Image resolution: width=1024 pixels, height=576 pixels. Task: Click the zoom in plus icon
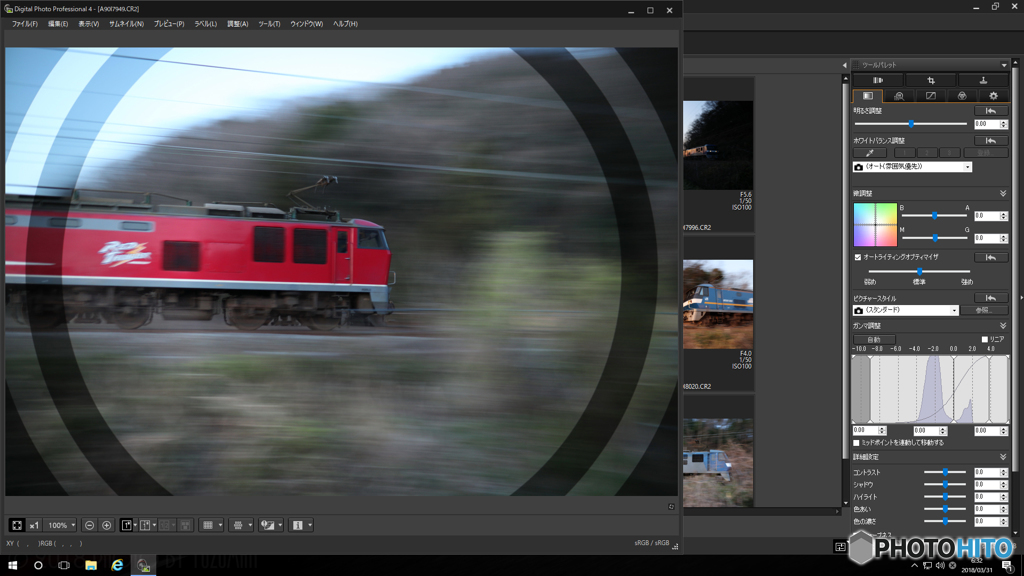click(106, 525)
